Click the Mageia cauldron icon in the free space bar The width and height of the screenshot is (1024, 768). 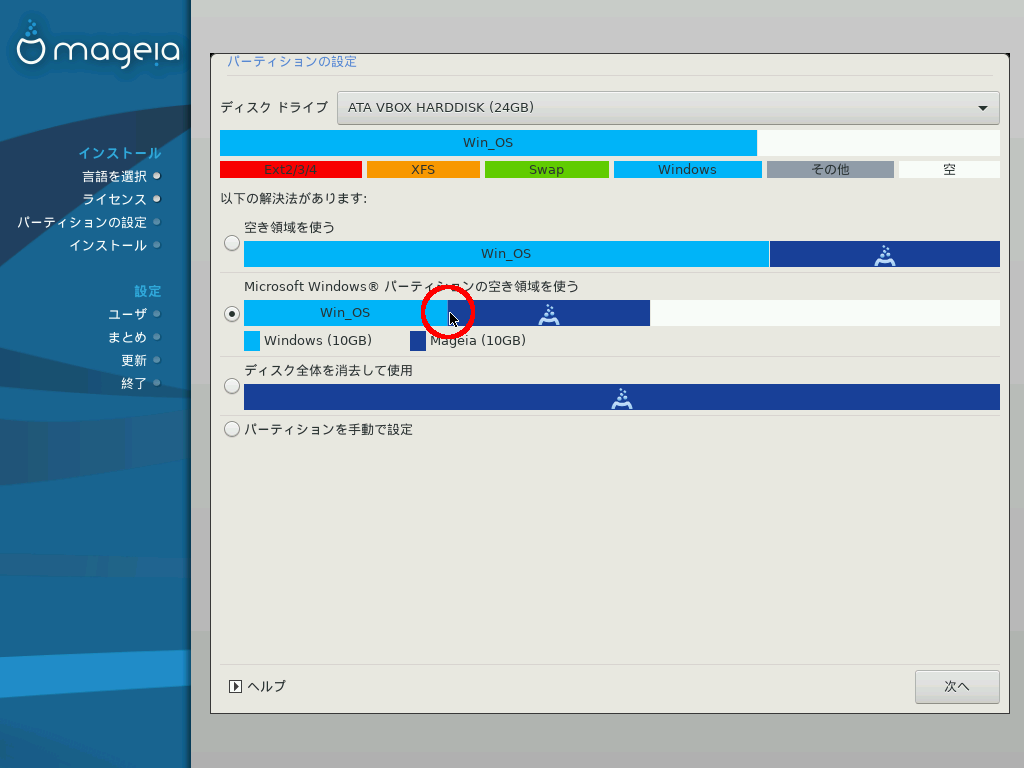[884, 255]
